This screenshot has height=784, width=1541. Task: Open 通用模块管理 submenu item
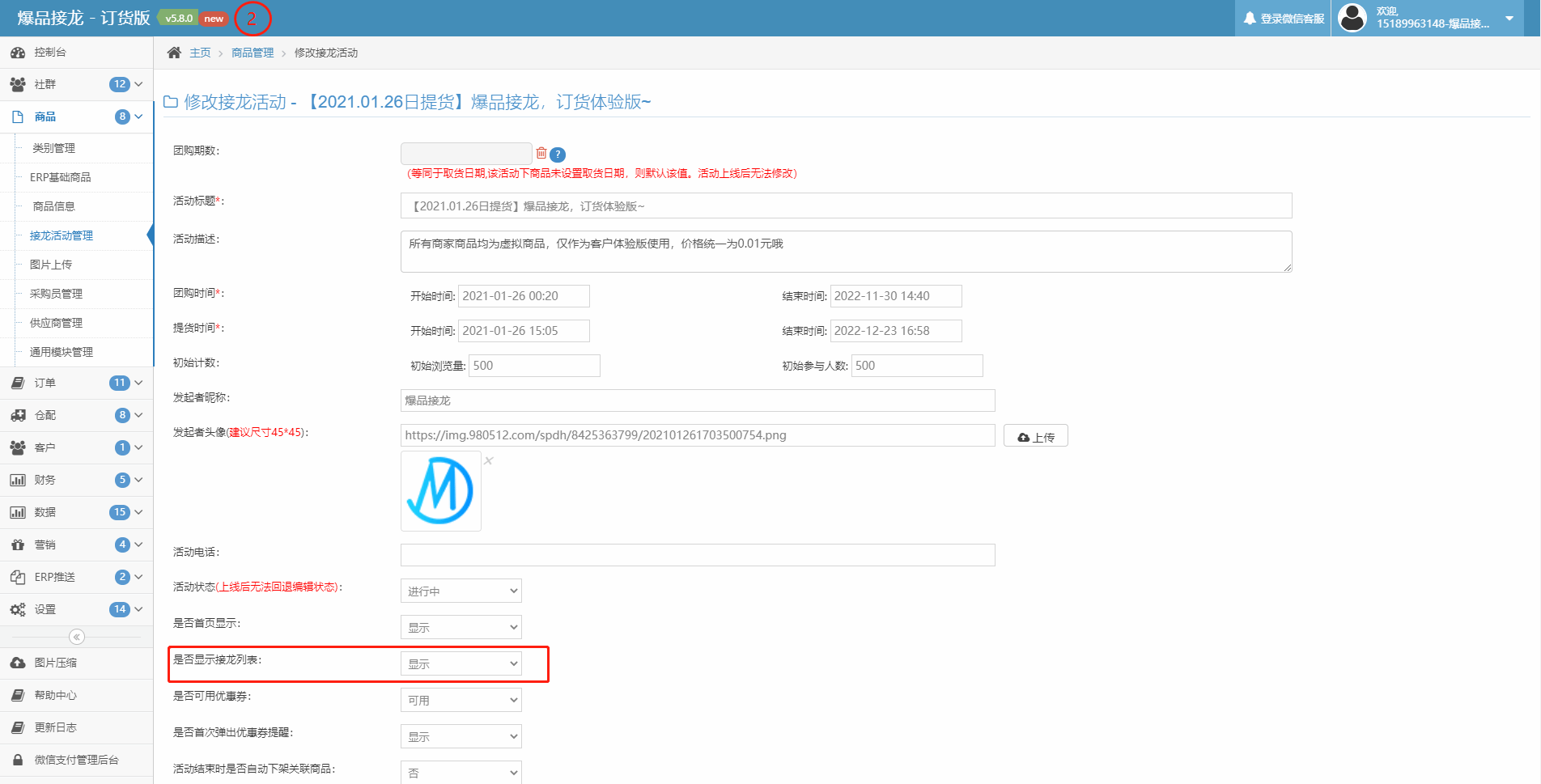62,352
